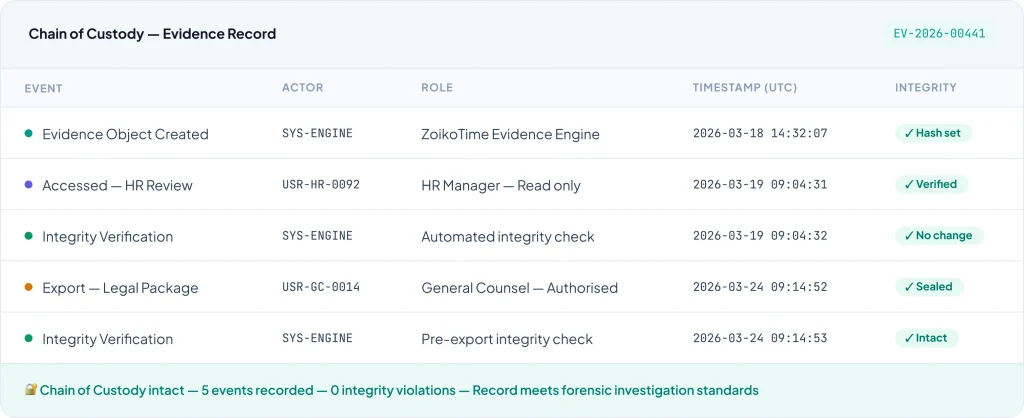Viewport: 1024px width, 418px height.
Task: Click the Sealed integrity badge
Action: coord(928,287)
